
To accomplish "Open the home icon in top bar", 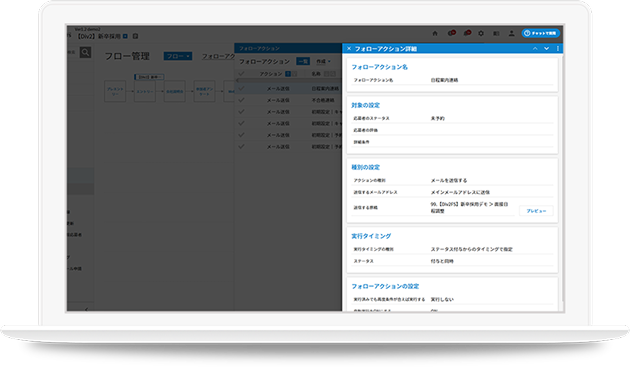I will pos(435,33).
